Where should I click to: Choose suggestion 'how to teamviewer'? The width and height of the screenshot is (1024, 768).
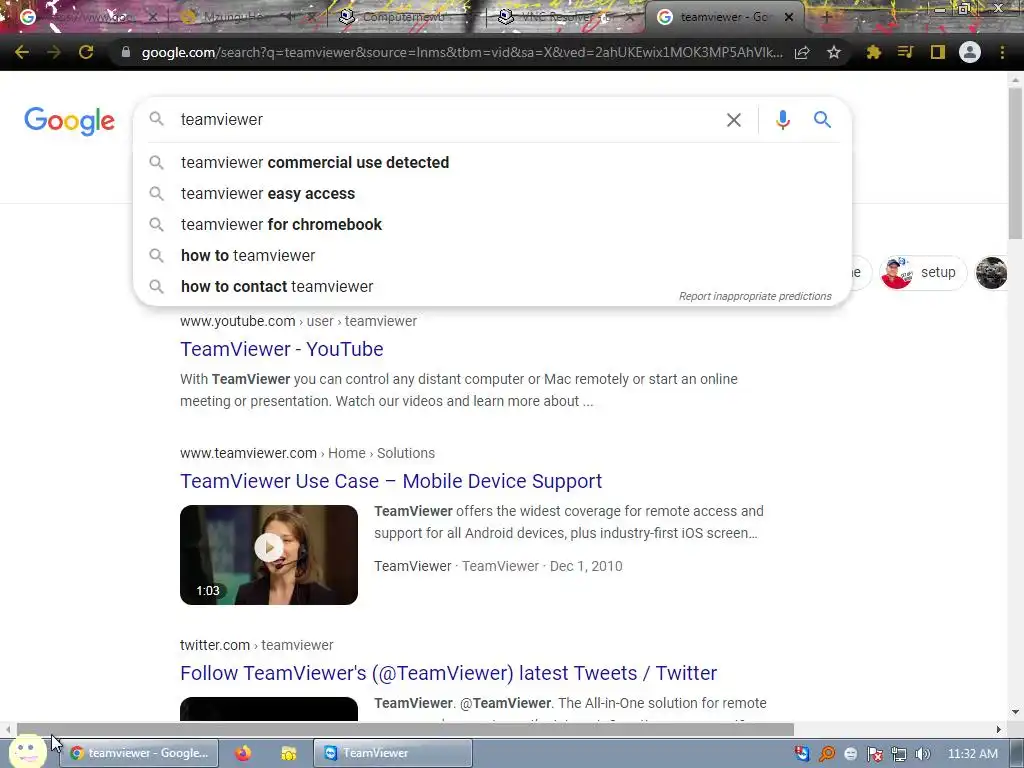click(x=492, y=256)
